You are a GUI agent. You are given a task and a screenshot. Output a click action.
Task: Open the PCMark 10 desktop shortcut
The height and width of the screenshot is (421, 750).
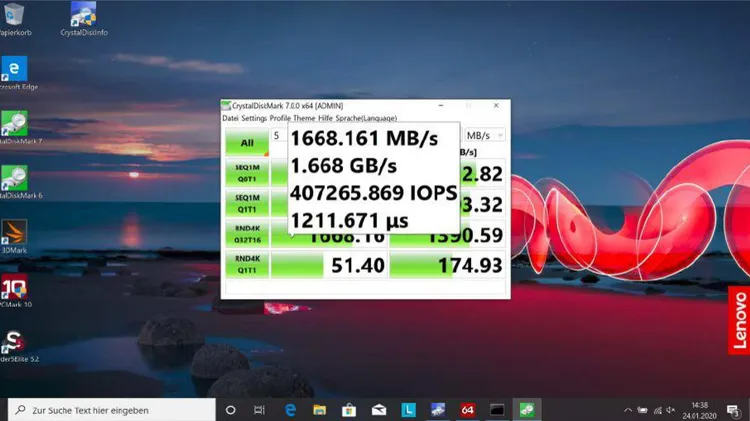(x=15, y=290)
